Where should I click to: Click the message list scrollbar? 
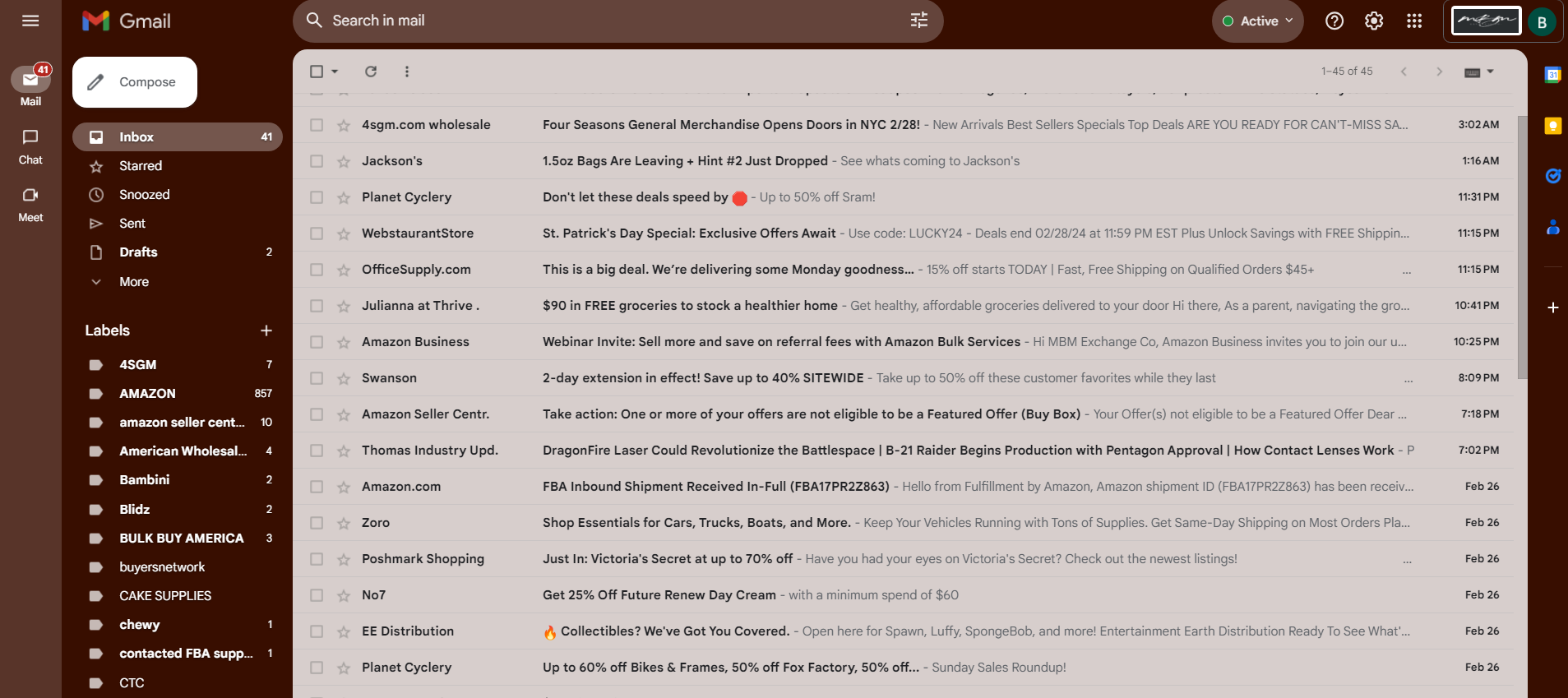point(1522,247)
